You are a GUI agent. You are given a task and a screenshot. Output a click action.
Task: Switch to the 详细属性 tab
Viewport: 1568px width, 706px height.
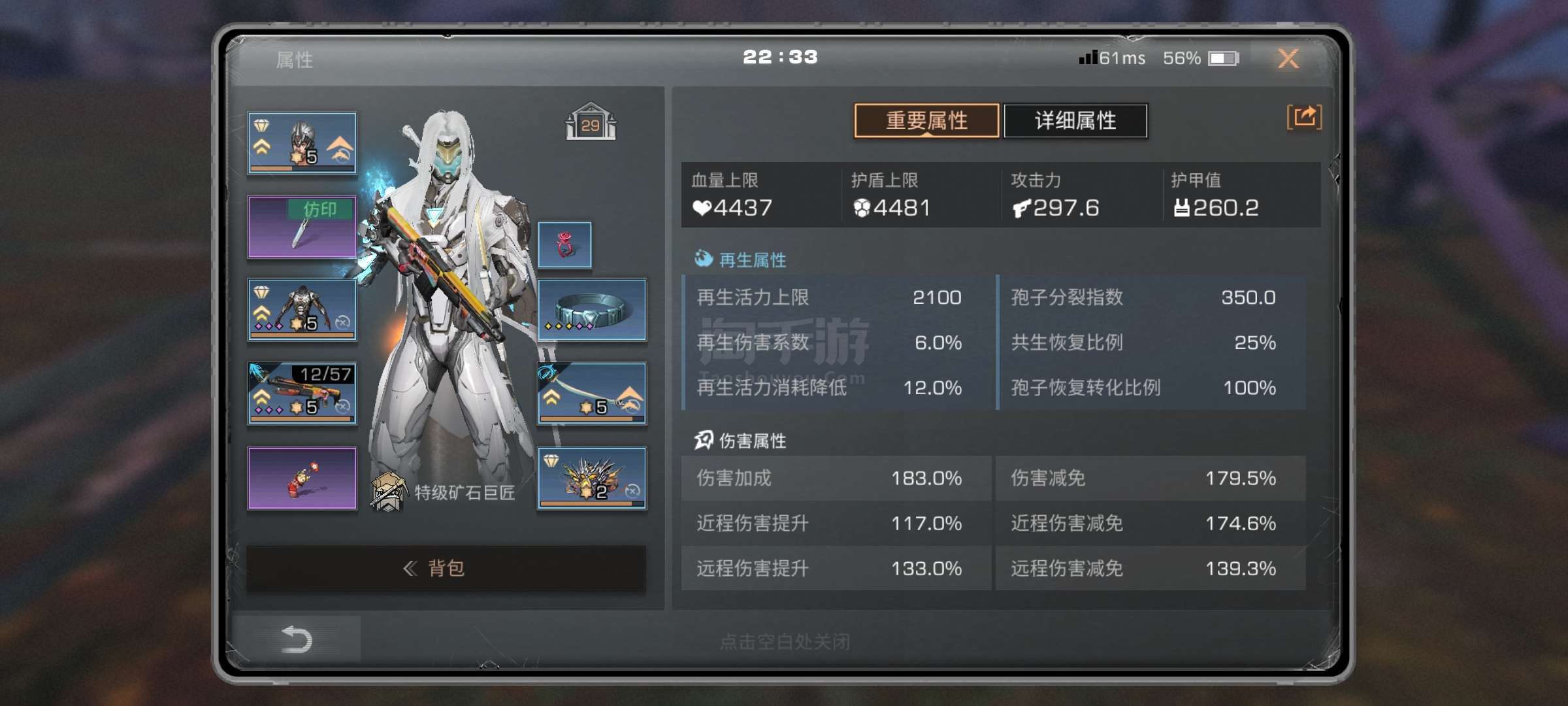[1075, 120]
